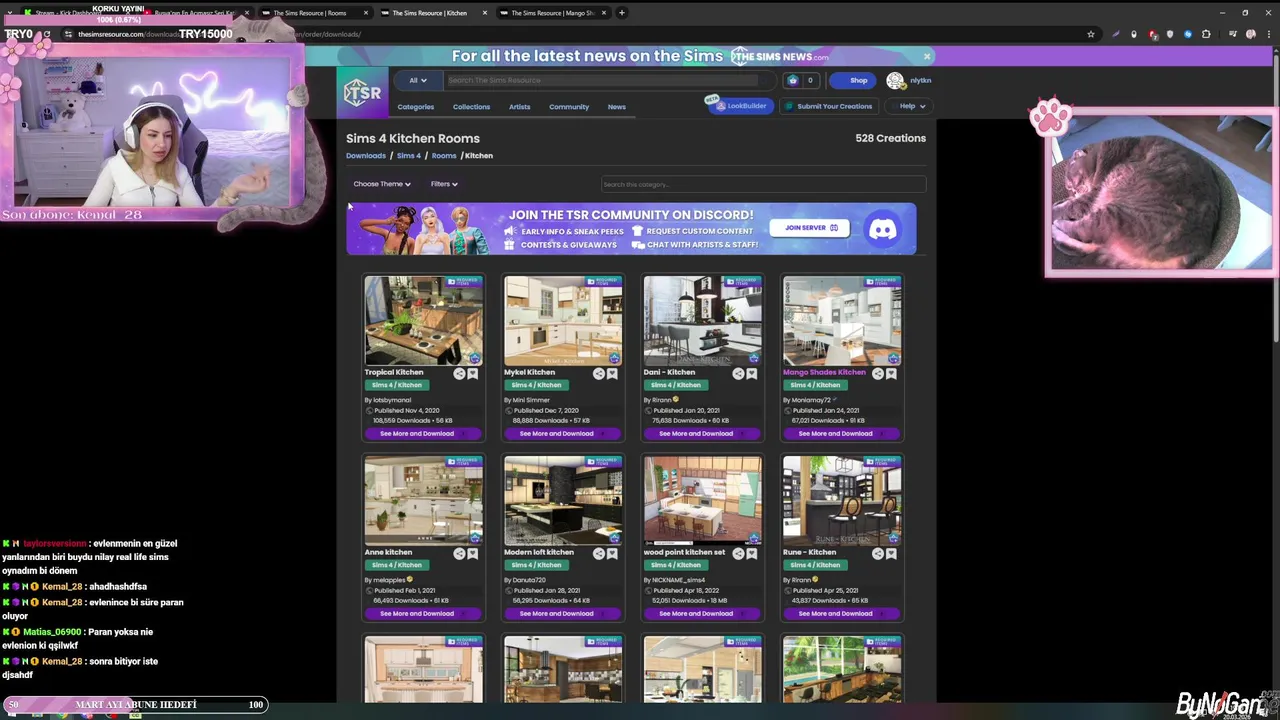Screen dimensions: 1280x720
Task: Click the Discord logo on the banner
Action: 882,229
